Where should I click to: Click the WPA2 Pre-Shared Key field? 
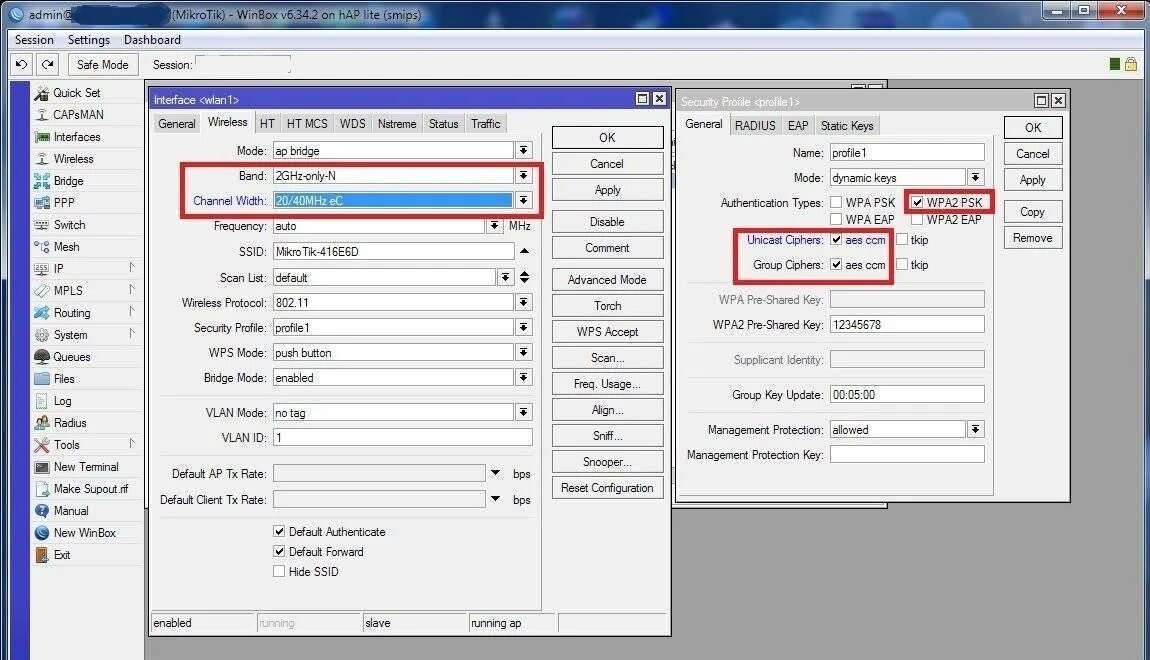(x=907, y=324)
